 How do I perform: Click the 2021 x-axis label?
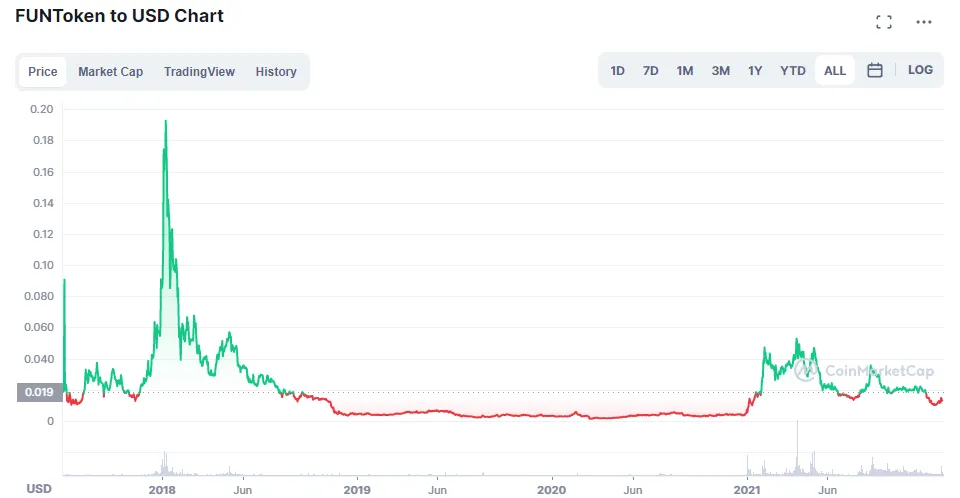pyautogui.click(x=747, y=489)
